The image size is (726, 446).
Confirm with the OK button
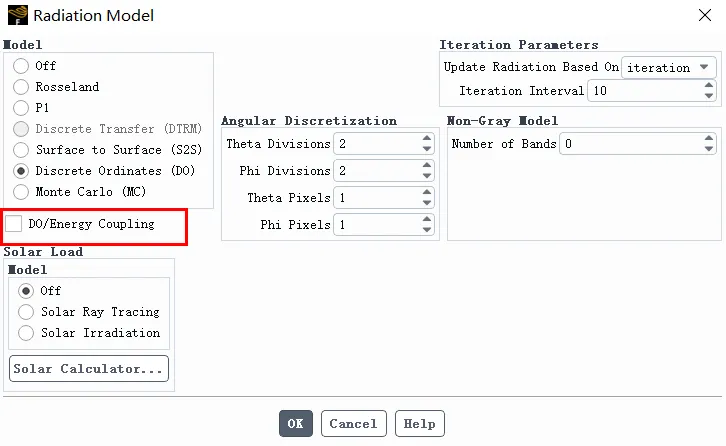tap(295, 424)
